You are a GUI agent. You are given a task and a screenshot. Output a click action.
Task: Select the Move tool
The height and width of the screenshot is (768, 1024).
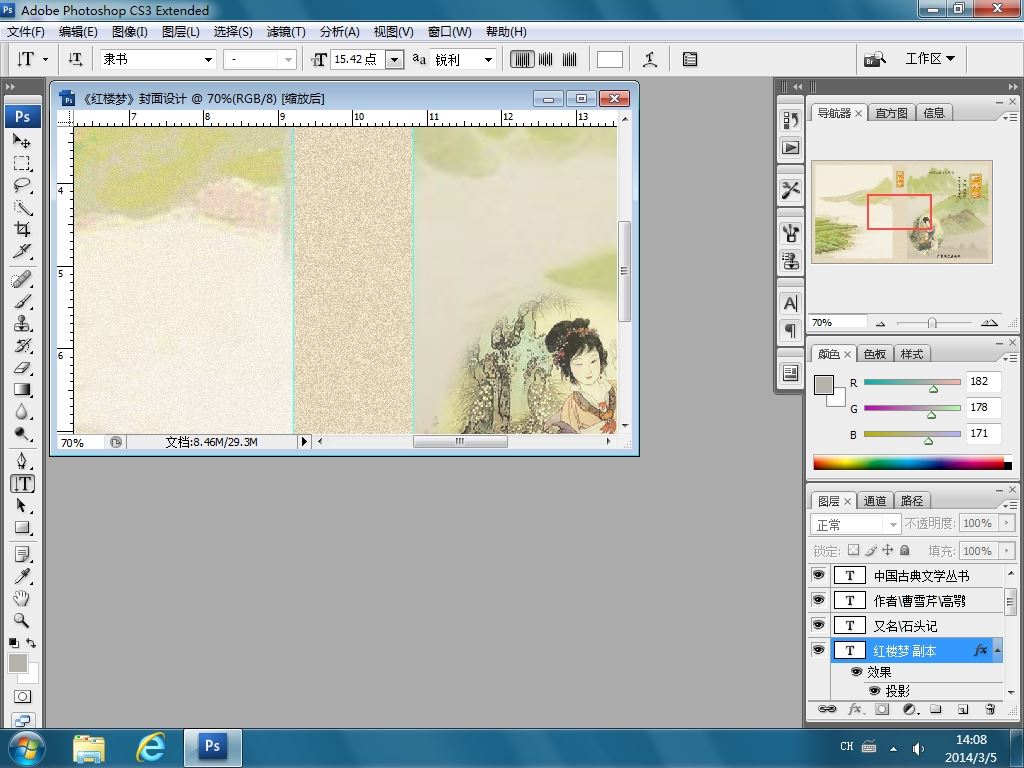click(x=22, y=140)
